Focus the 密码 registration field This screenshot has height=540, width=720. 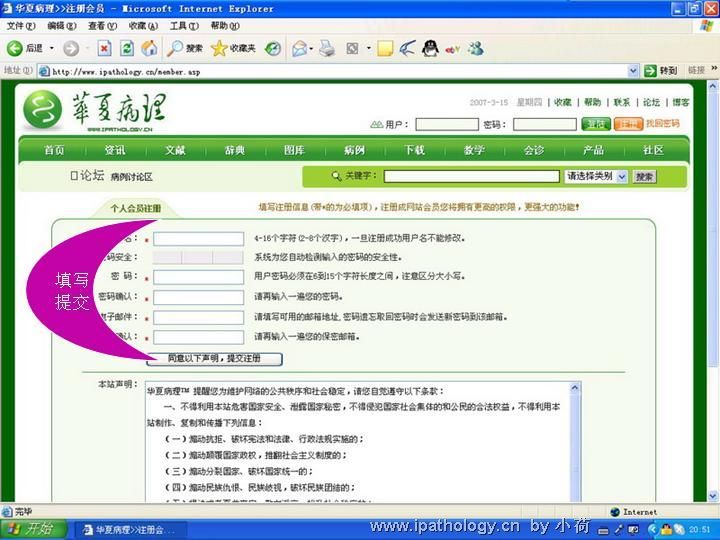(198, 277)
